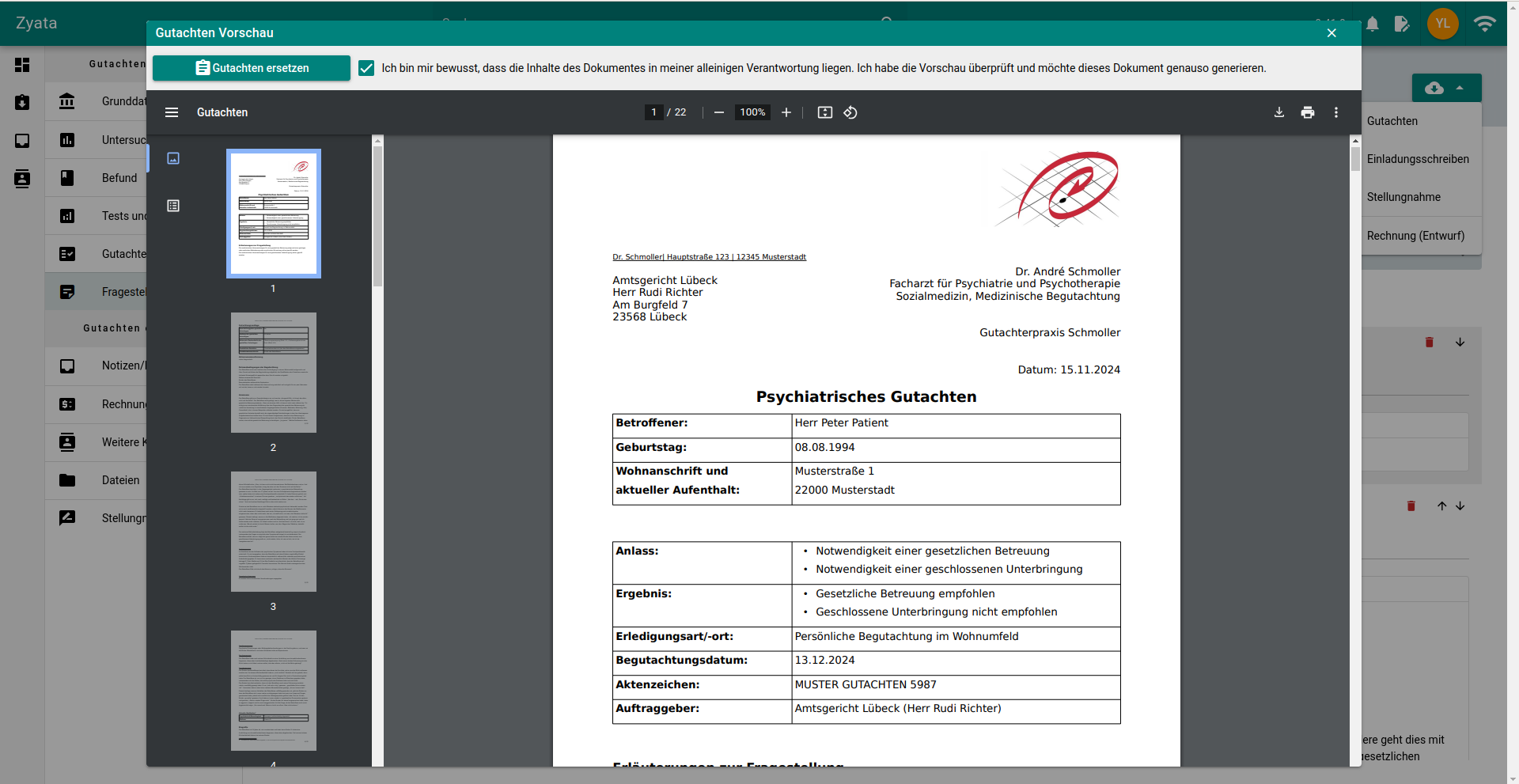This screenshot has height=784, width=1519.
Task: Click the 100% zoom level field
Action: pyautogui.click(x=752, y=112)
